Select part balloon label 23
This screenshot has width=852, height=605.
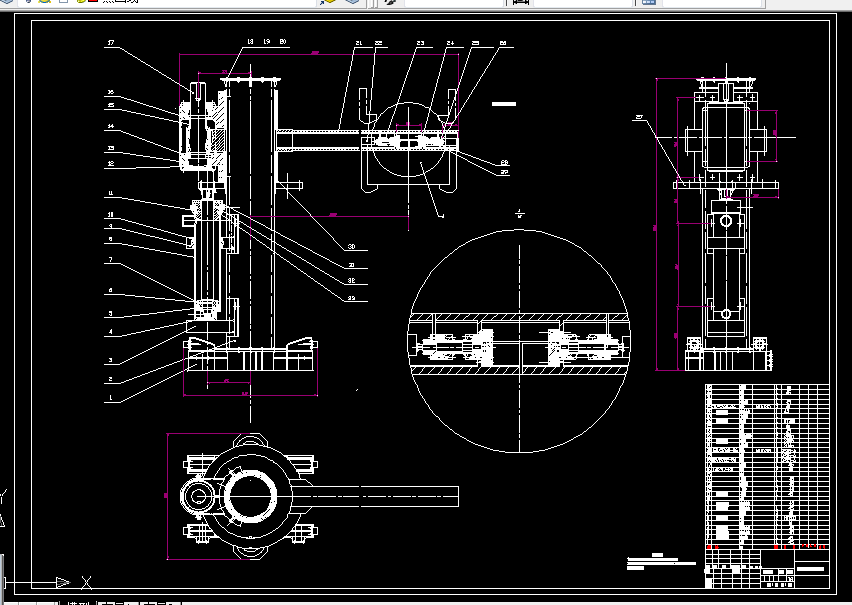[x=421, y=42]
